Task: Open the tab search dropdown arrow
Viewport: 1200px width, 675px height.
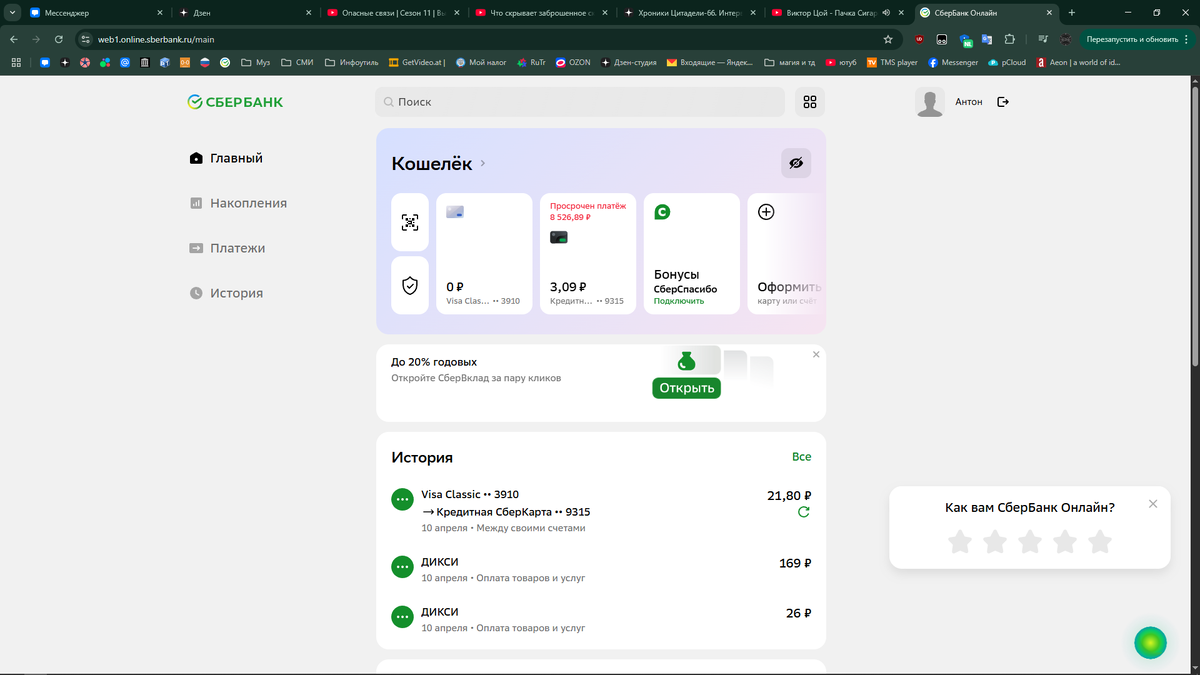Action: [x=11, y=13]
